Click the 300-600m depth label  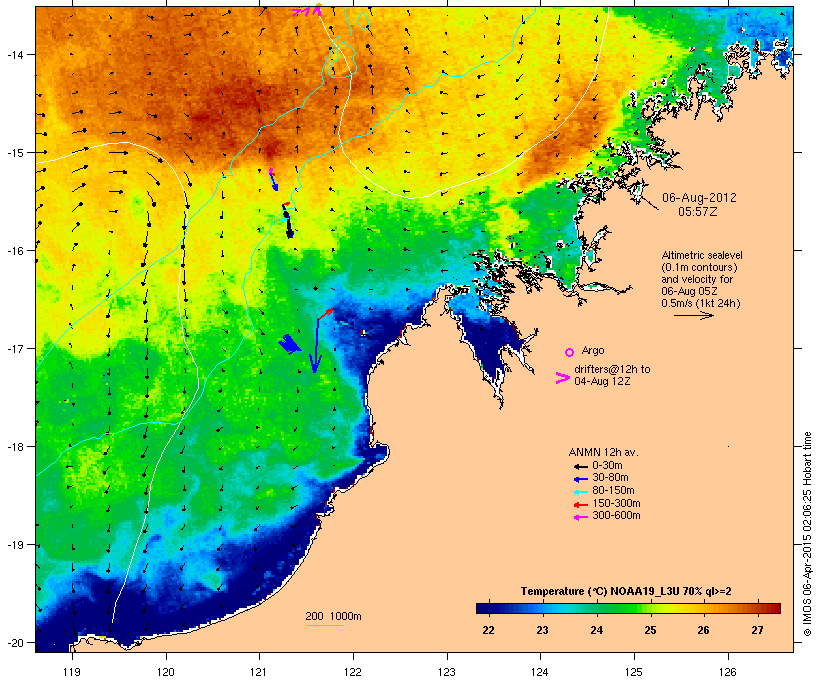[x=616, y=516]
